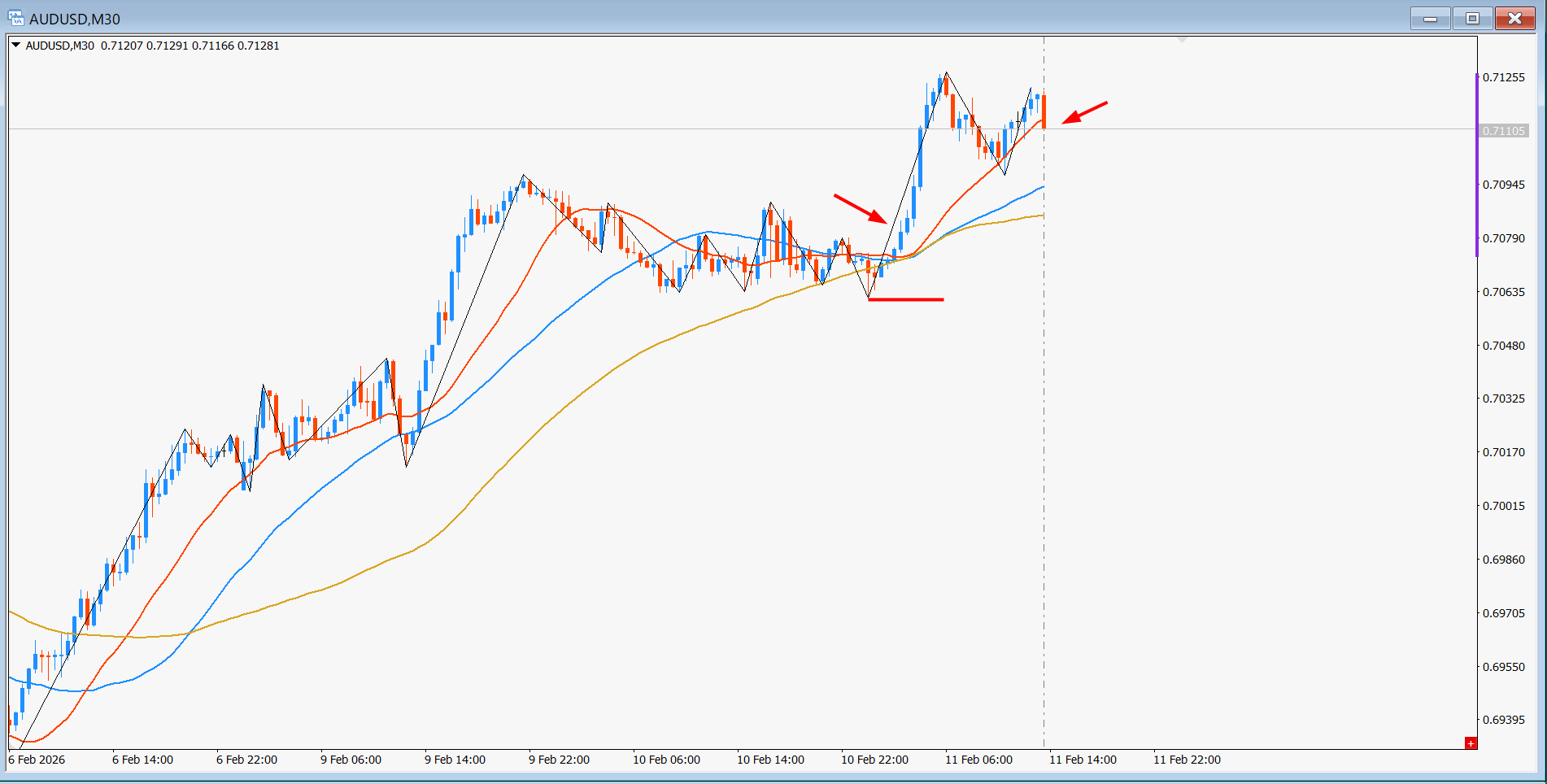Maximize the AUDUSD,M30 chart window
The height and width of the screenshot is (784, 1547).
coord(1472,18)
